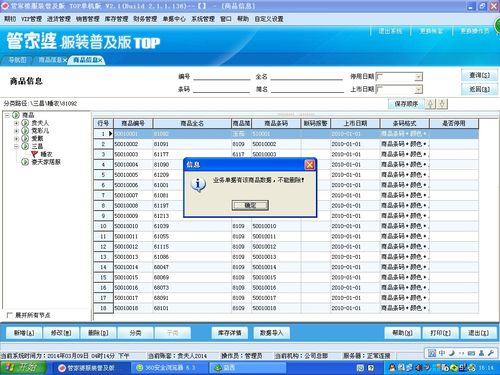
Task: Open the 单据中心 menu
Action: pos(174,19)
